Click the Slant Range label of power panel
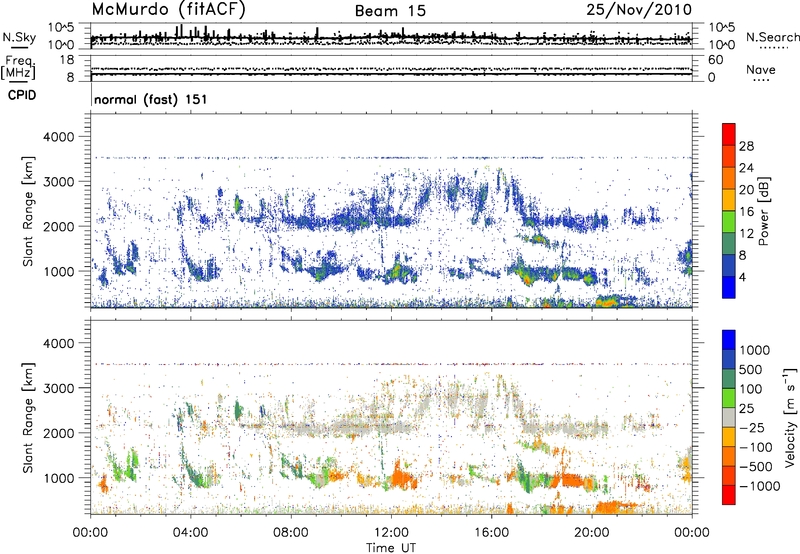This screenshot has height=554, width=800. click(x=28, y=211)
